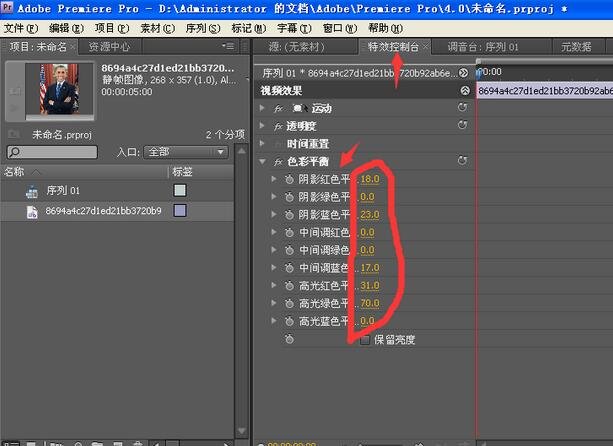613x446 pixels.
Task: Open the 字幕 (Title) menu
Action: click(x=294, y=28)
